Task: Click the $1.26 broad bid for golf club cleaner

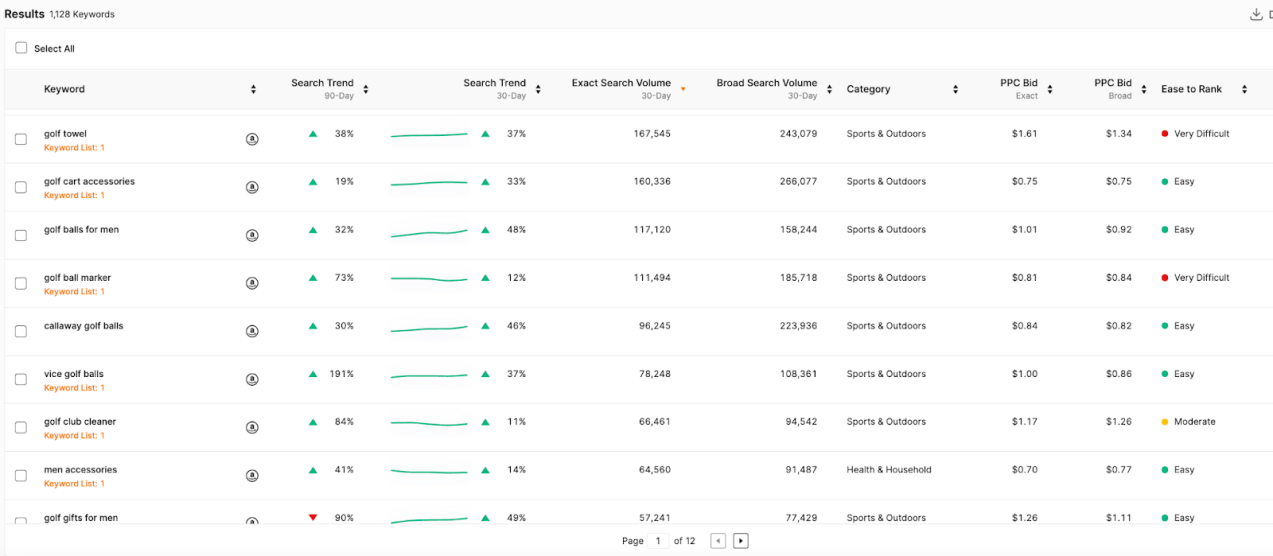Action: 1119,422
